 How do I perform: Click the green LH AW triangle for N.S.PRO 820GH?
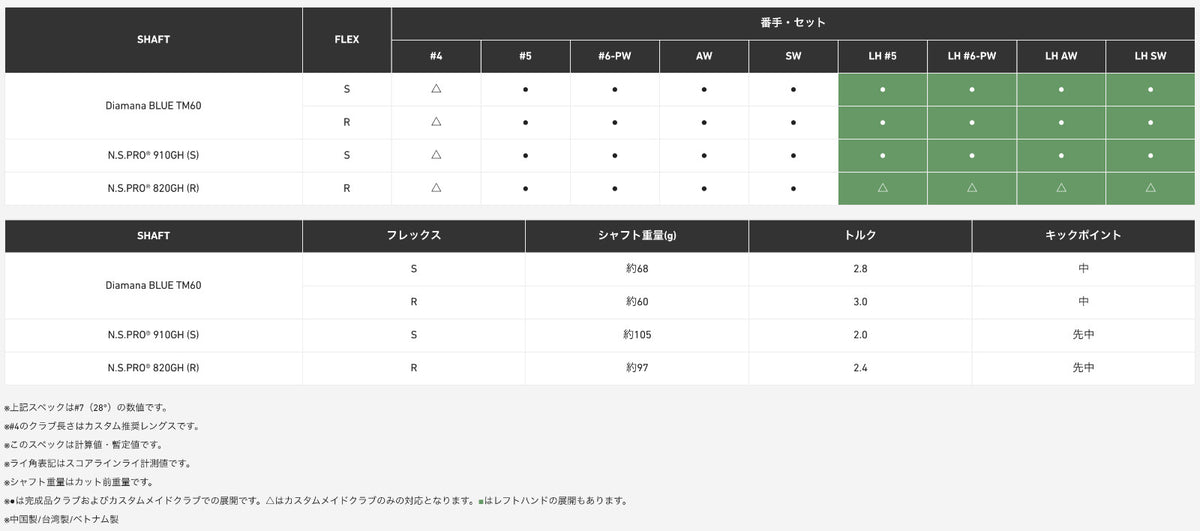pos(1061,188)
